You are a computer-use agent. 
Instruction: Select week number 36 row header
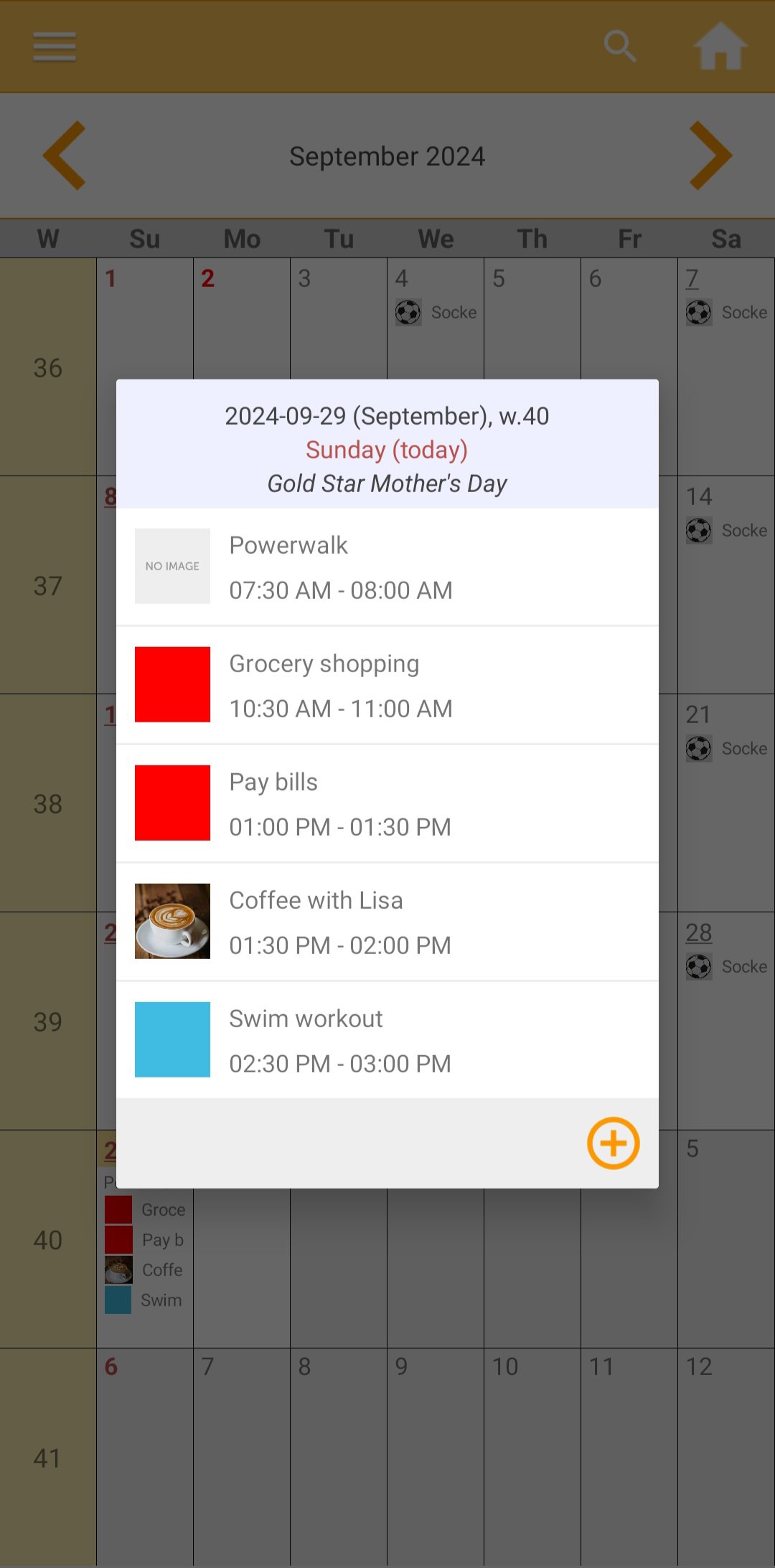47,367
